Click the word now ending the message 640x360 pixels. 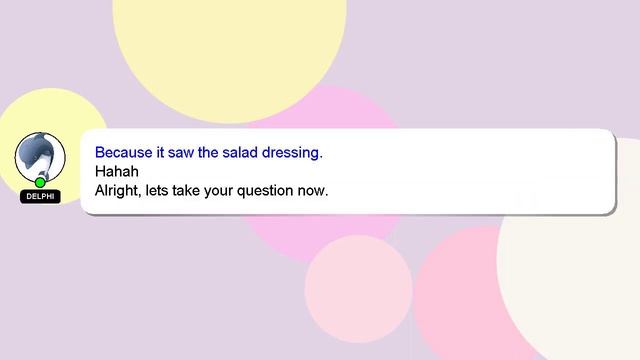pyautogui.click(x=313, y=191)
